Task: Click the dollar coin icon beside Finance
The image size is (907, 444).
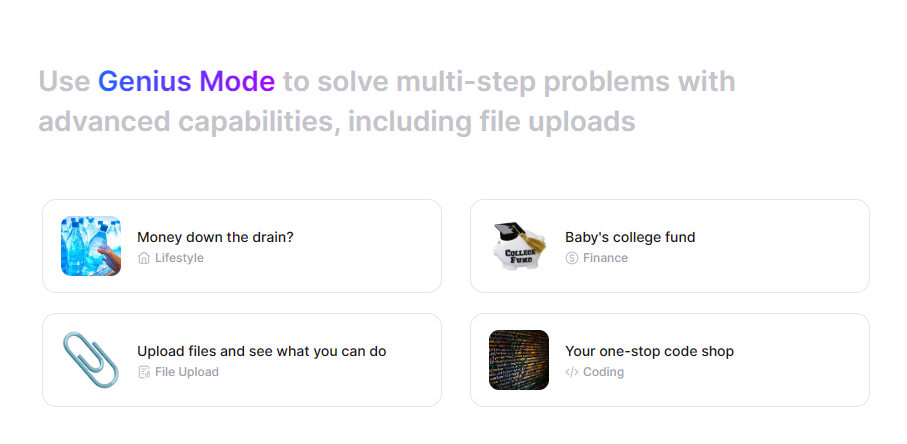Action: 572,258
